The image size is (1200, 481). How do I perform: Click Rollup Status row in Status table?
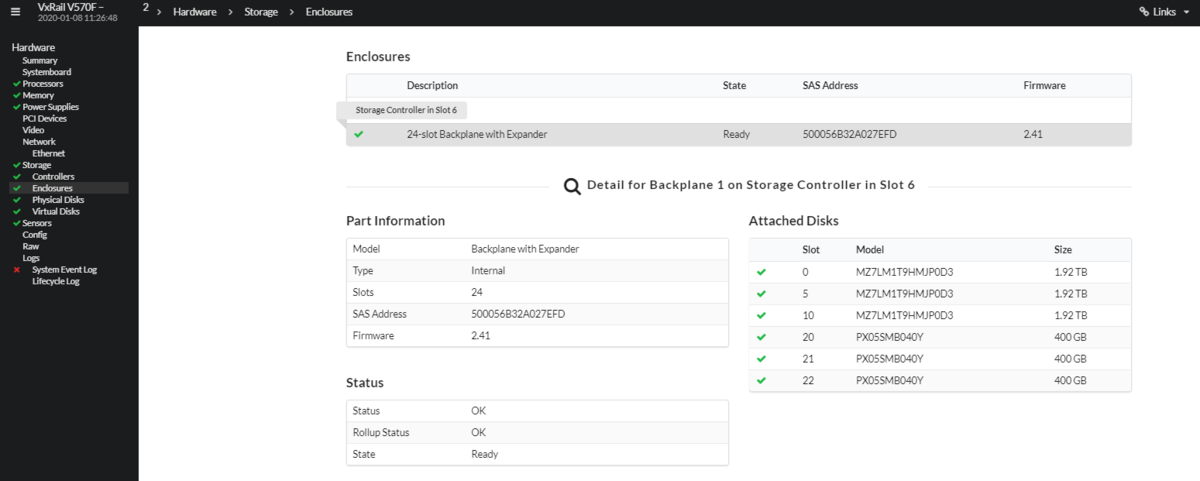click(x=537, y=433)
